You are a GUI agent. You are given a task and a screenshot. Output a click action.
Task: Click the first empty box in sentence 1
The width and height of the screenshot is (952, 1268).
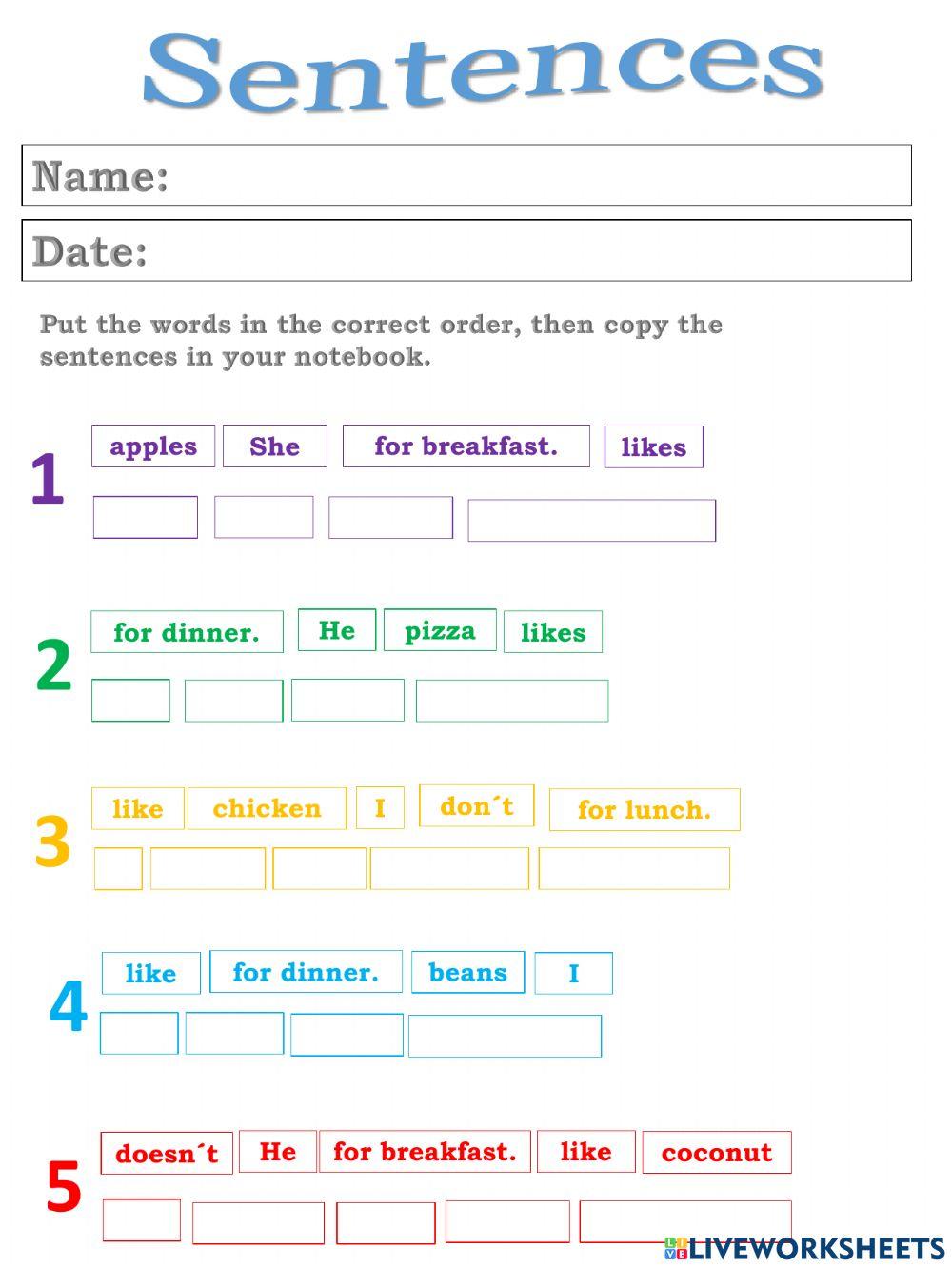tap(145, 517)
